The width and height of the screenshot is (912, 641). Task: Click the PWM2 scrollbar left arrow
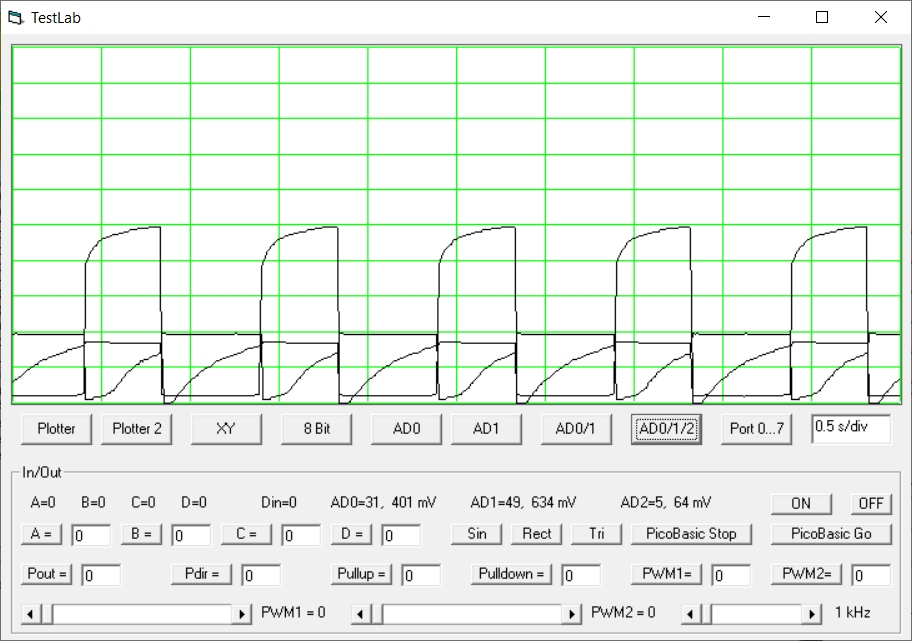(362, 613)
